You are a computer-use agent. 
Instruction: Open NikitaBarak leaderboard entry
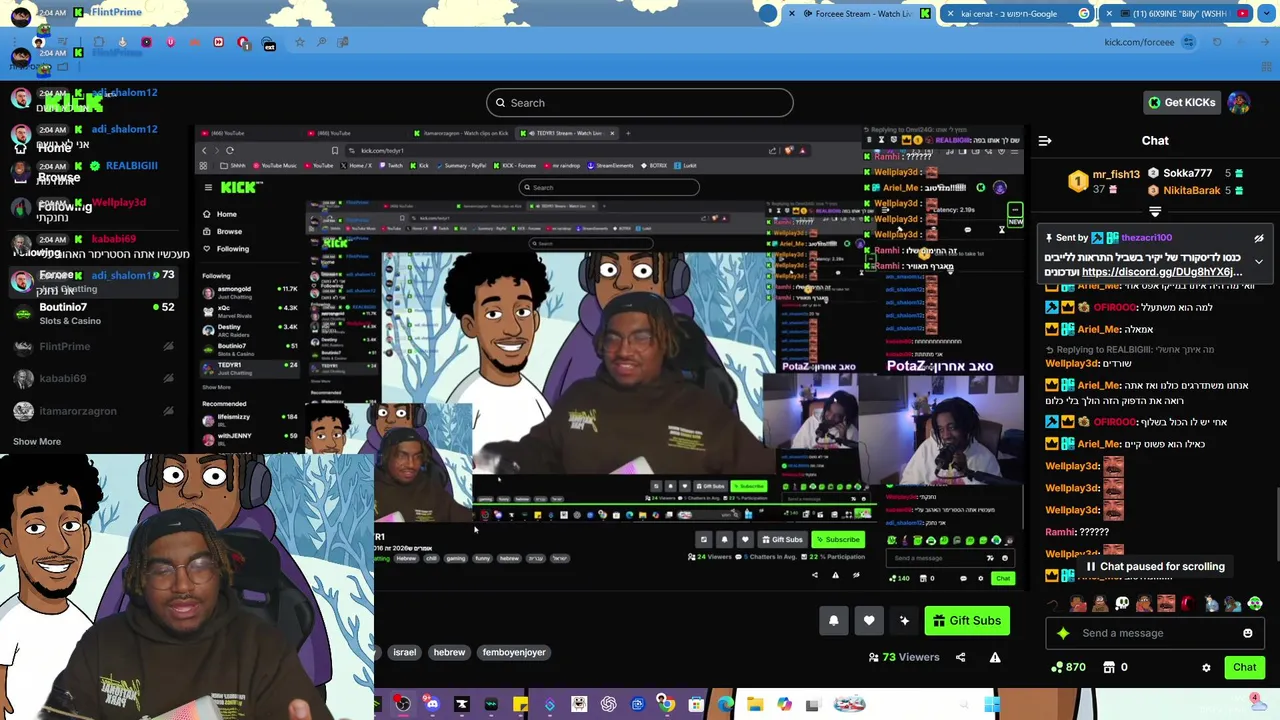[x=1196, y=190]
